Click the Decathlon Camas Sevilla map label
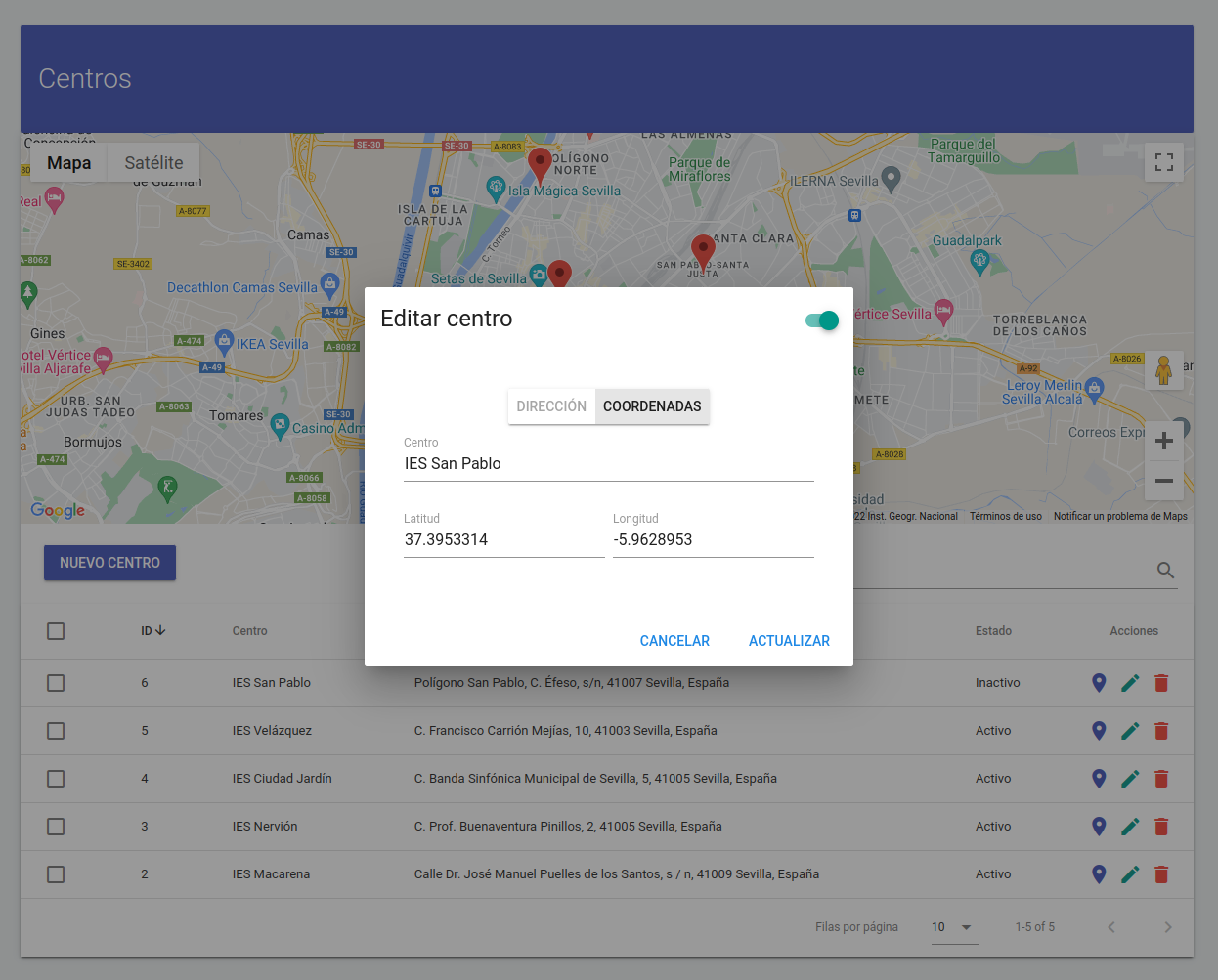 pos(241,287)
